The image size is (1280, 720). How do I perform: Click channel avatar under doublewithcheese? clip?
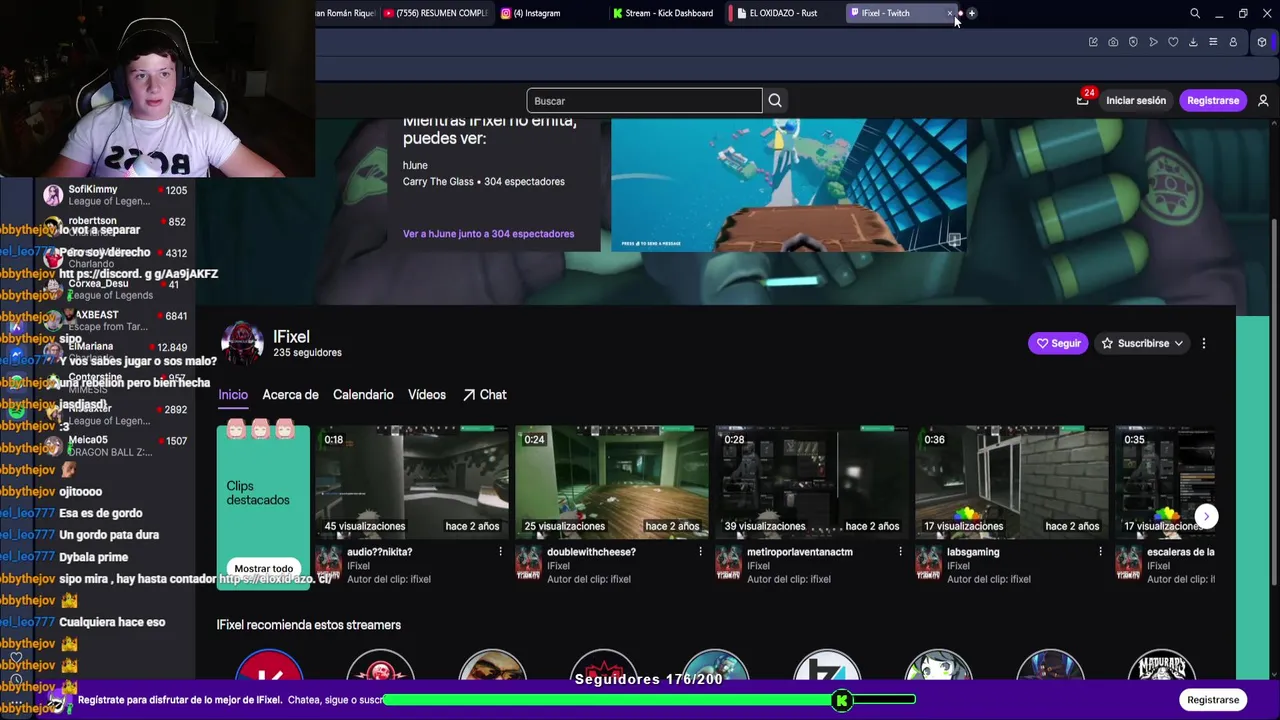(528, 564)
